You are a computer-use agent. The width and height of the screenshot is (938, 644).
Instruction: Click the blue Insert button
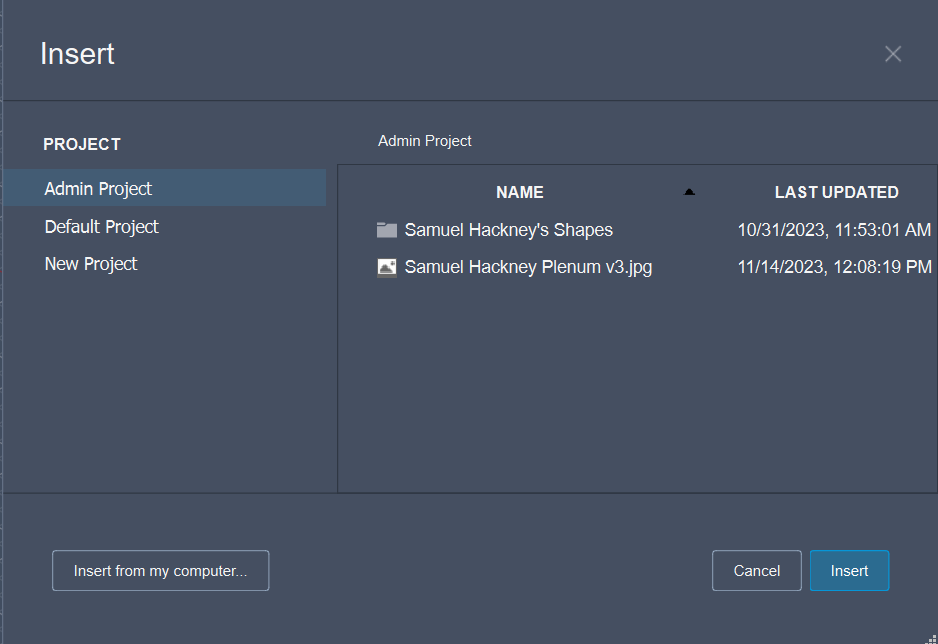(x=849, y=570)
